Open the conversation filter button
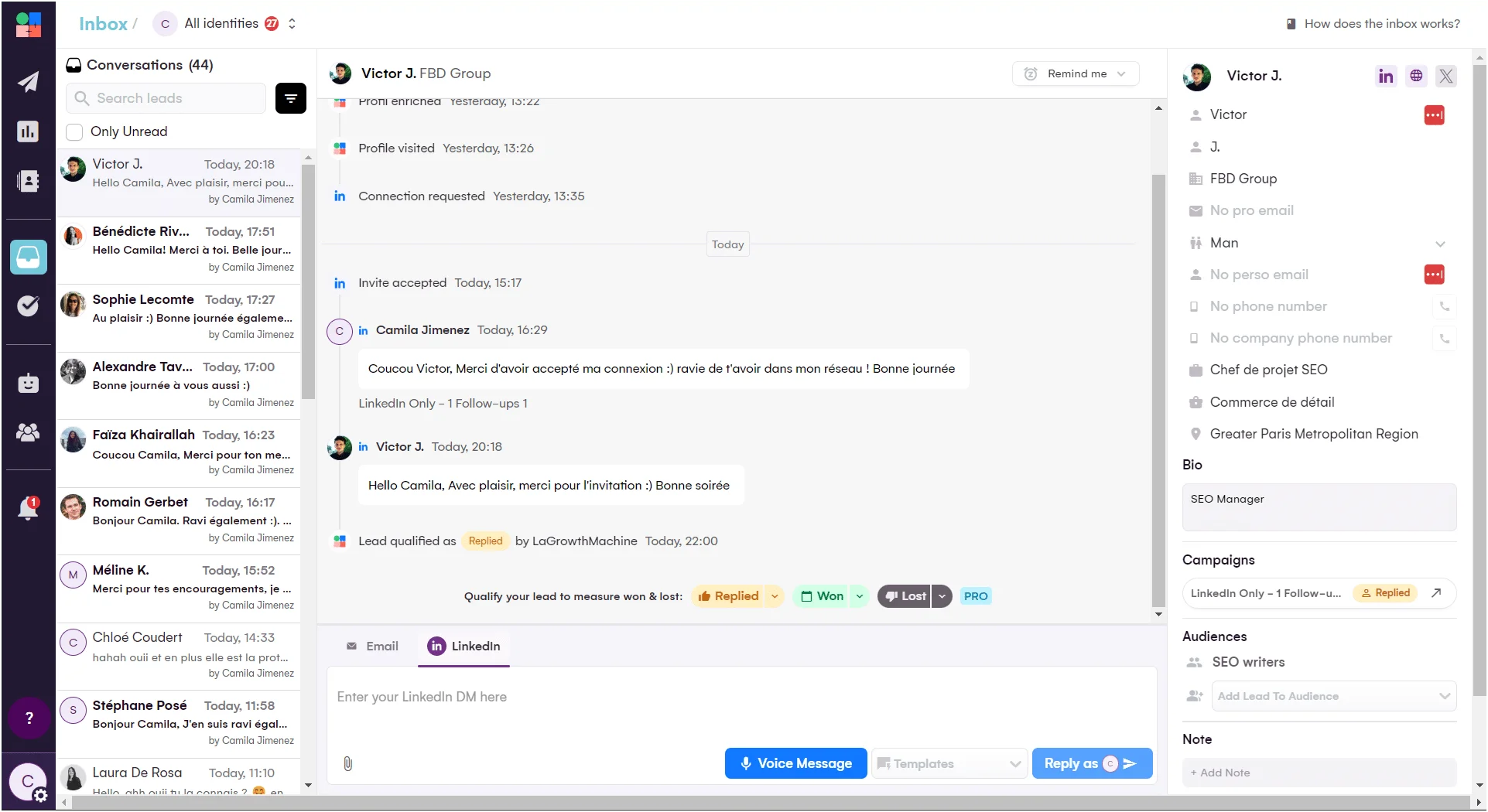The width and height of the screenshot is (1488, 812). 291,98
